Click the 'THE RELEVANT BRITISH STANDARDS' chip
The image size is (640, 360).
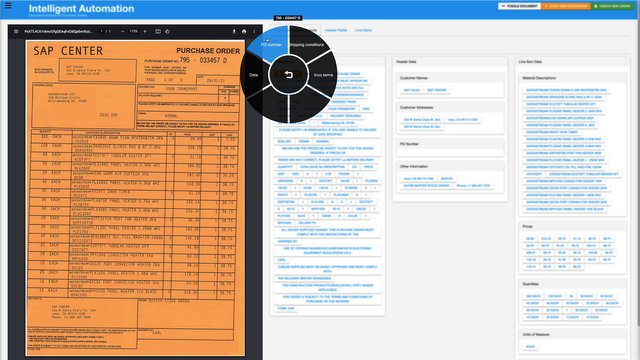(304, 278)
